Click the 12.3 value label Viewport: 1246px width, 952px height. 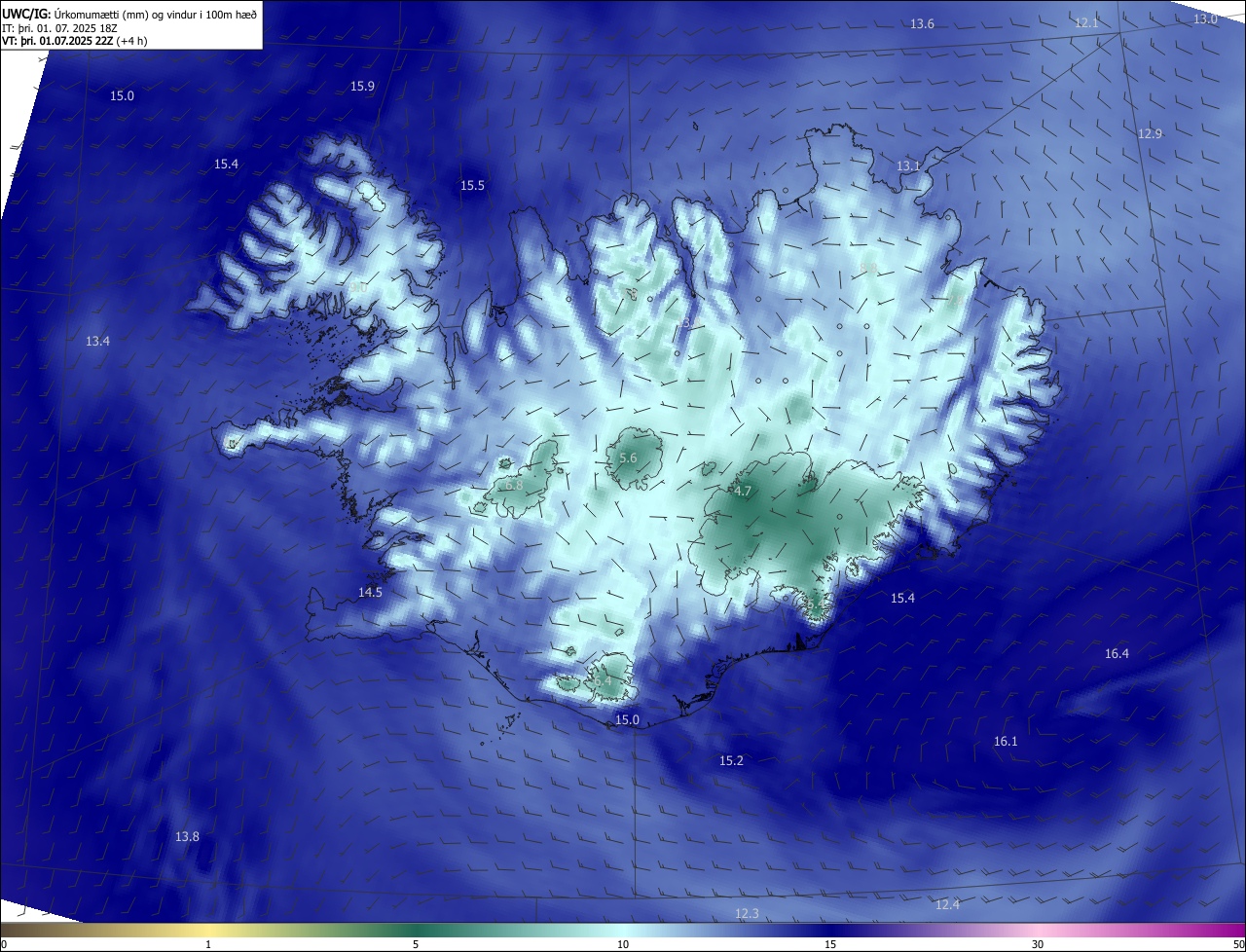[x=747, y=913]
